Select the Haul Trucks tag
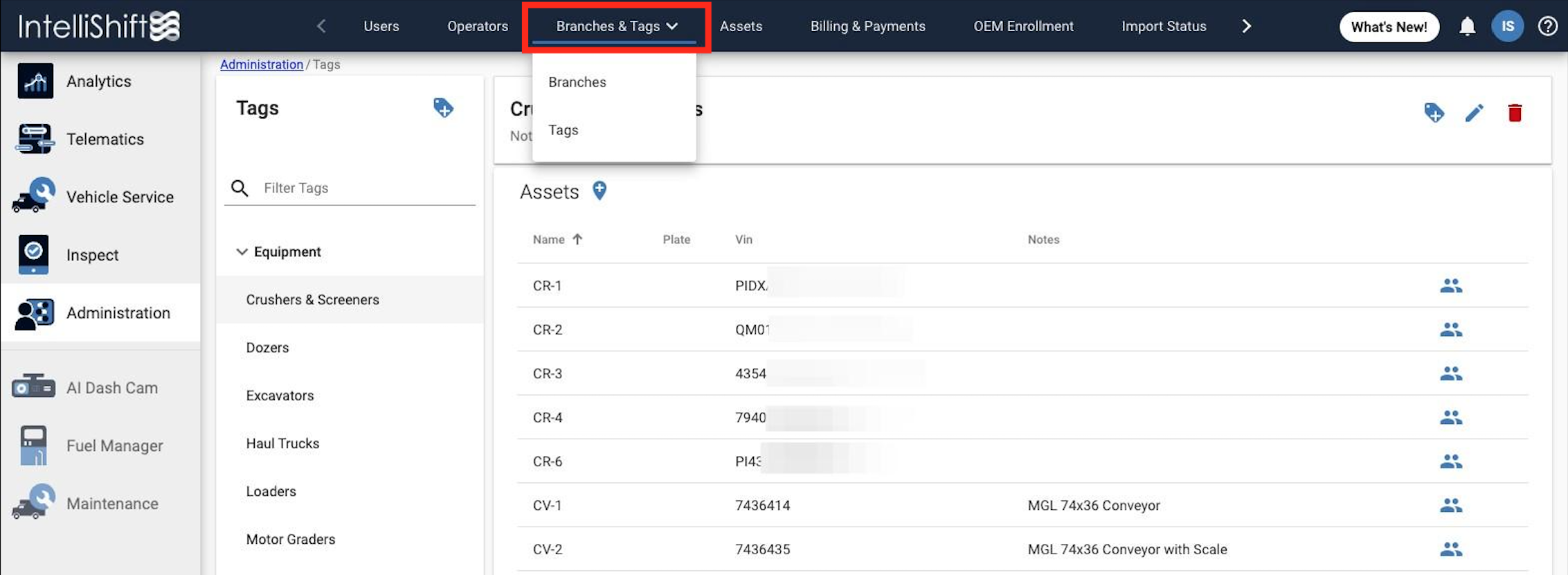 click(350, 443)
